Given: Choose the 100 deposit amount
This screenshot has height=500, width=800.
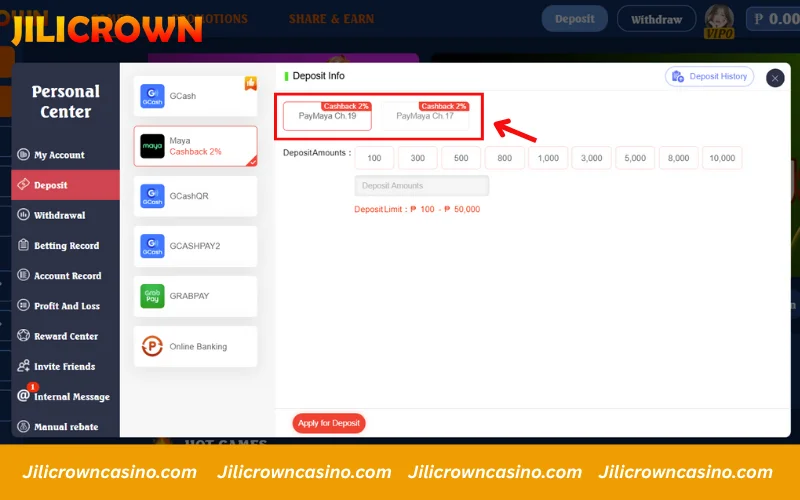Looking at the screenshot, I should click(374, 158).
